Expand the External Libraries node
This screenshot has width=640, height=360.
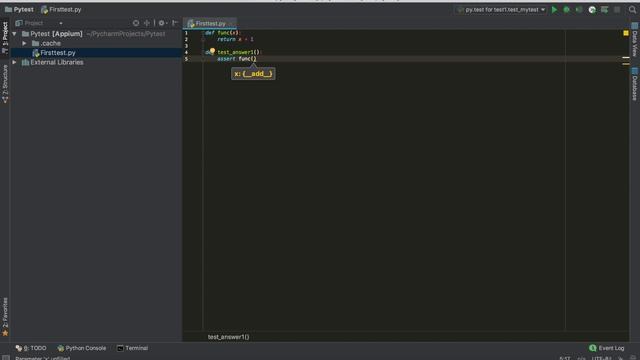tap(15, 62)
